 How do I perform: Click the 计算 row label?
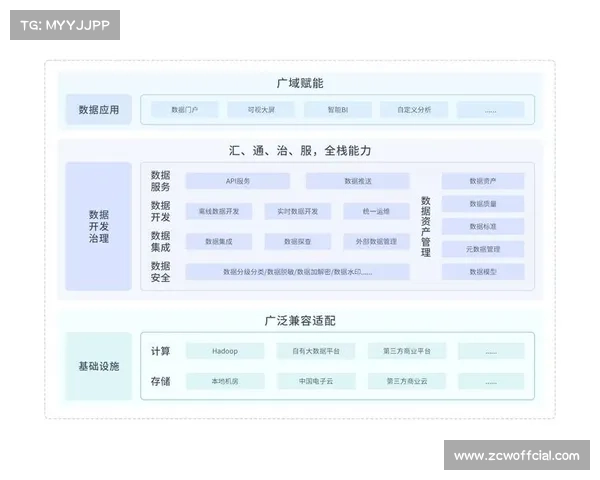point(160,351)
